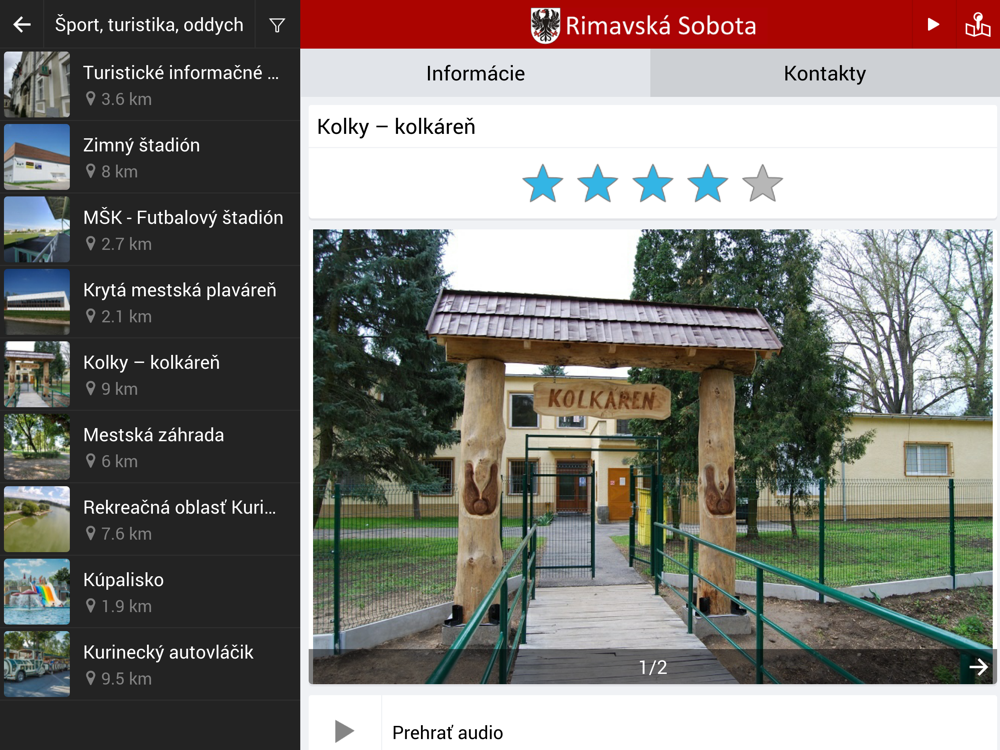
Task: Open the large Kolkáreň gate photo
Action: pyautogui.click(x=652, y=457)
